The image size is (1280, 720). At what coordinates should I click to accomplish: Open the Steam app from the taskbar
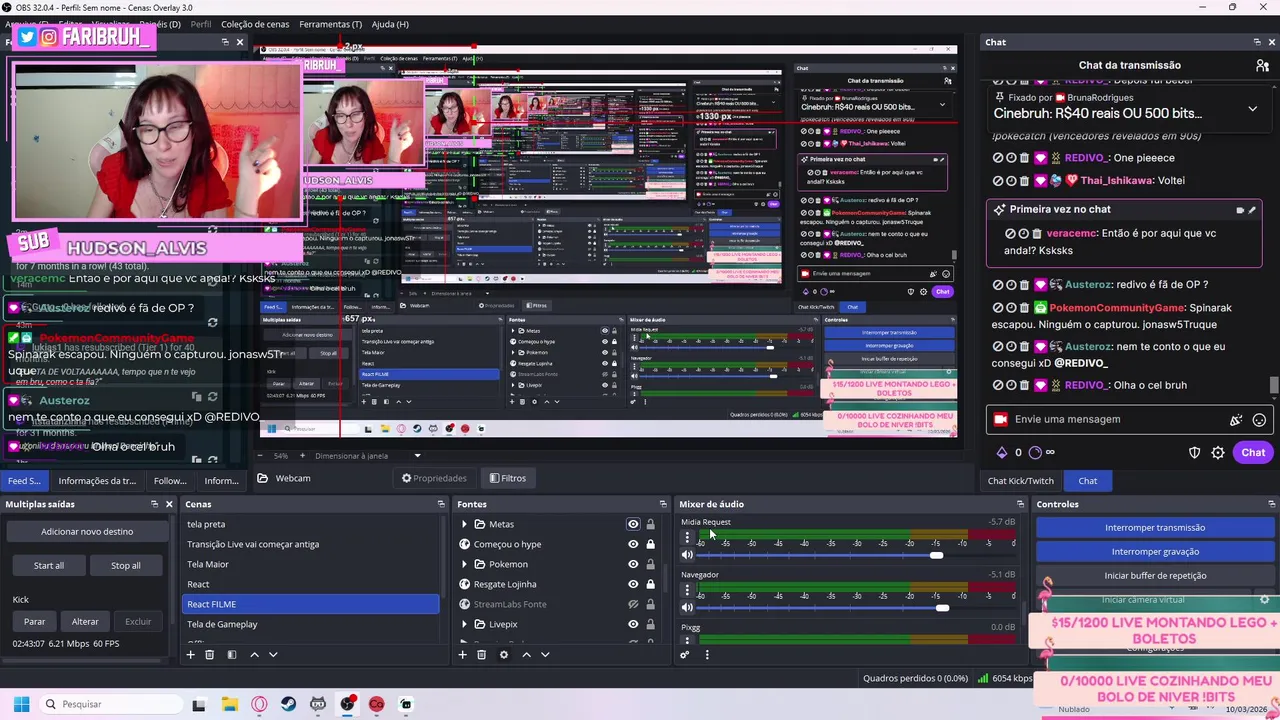click(x=288, y=704)
